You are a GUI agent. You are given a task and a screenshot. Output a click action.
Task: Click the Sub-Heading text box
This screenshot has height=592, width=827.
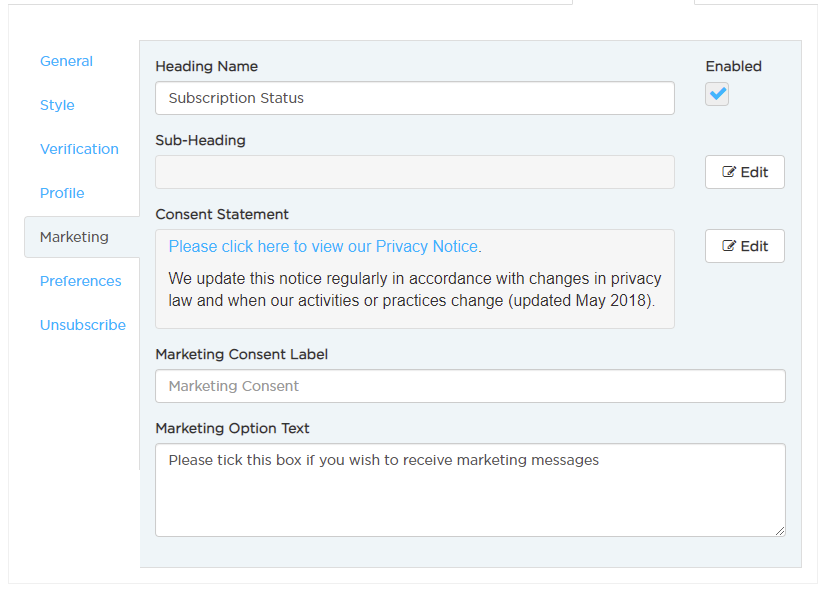click(415, 172)
